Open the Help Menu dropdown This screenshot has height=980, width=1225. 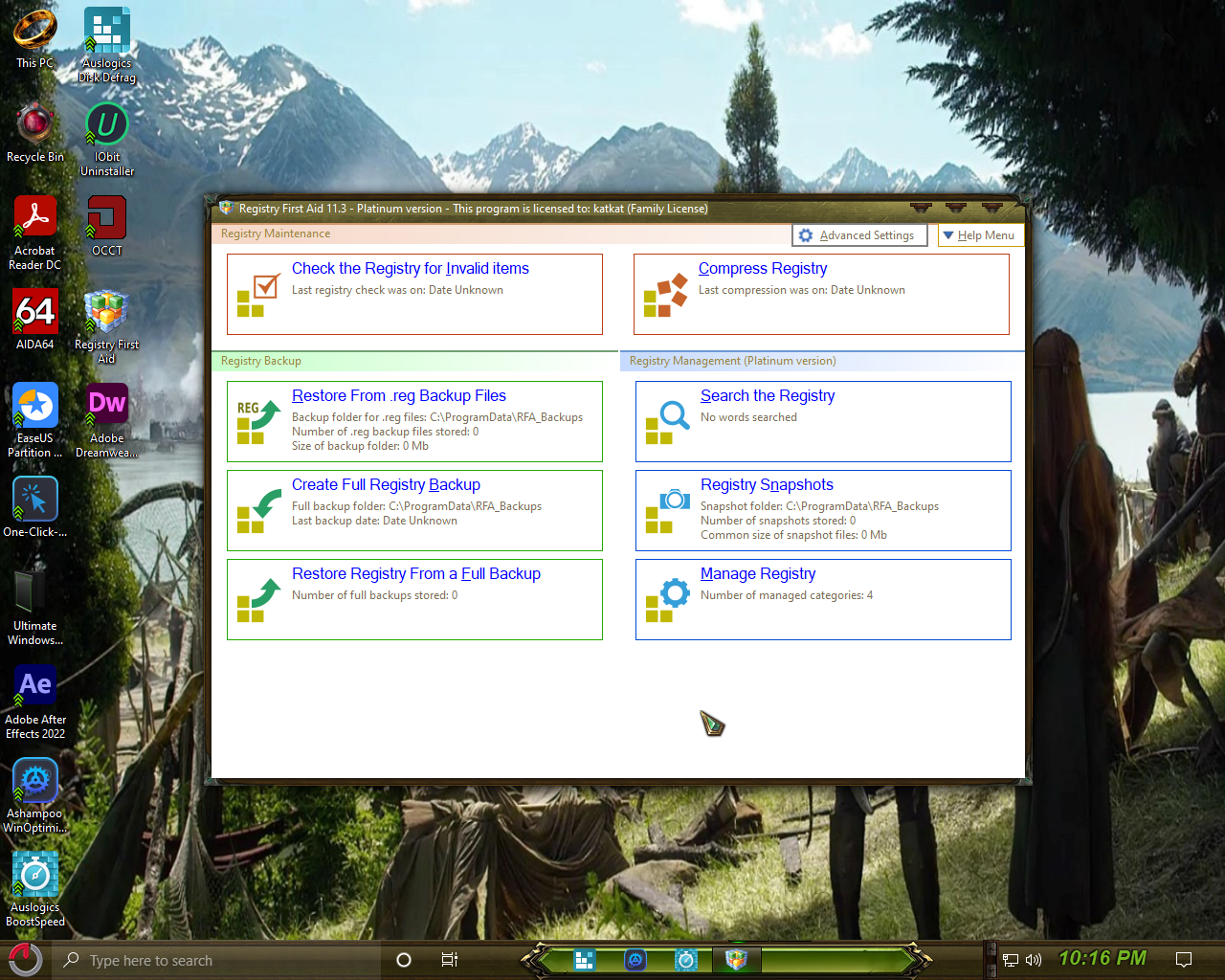coord(978,235)
